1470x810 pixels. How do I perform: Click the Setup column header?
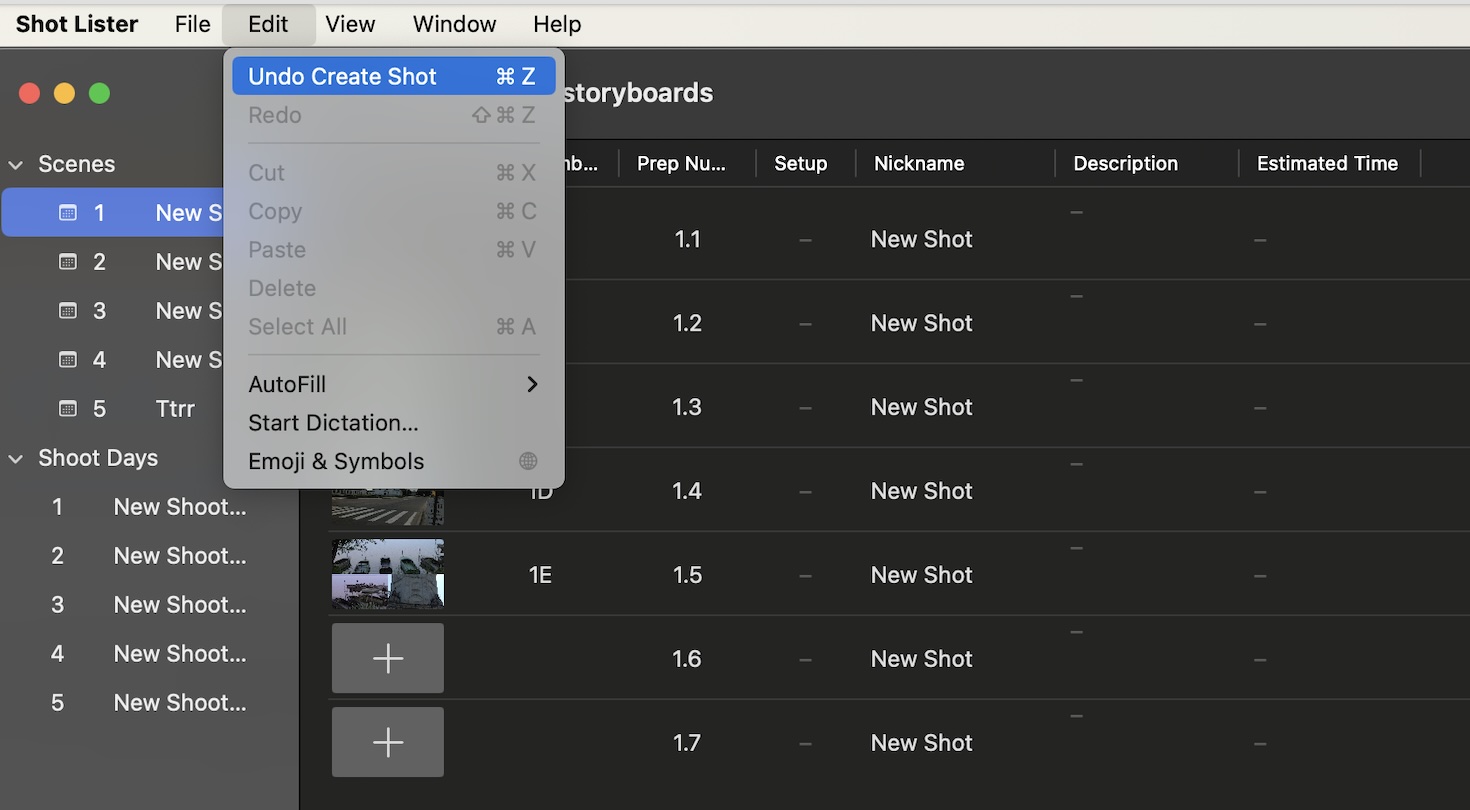pyautogui.click(x=801, y=163)
